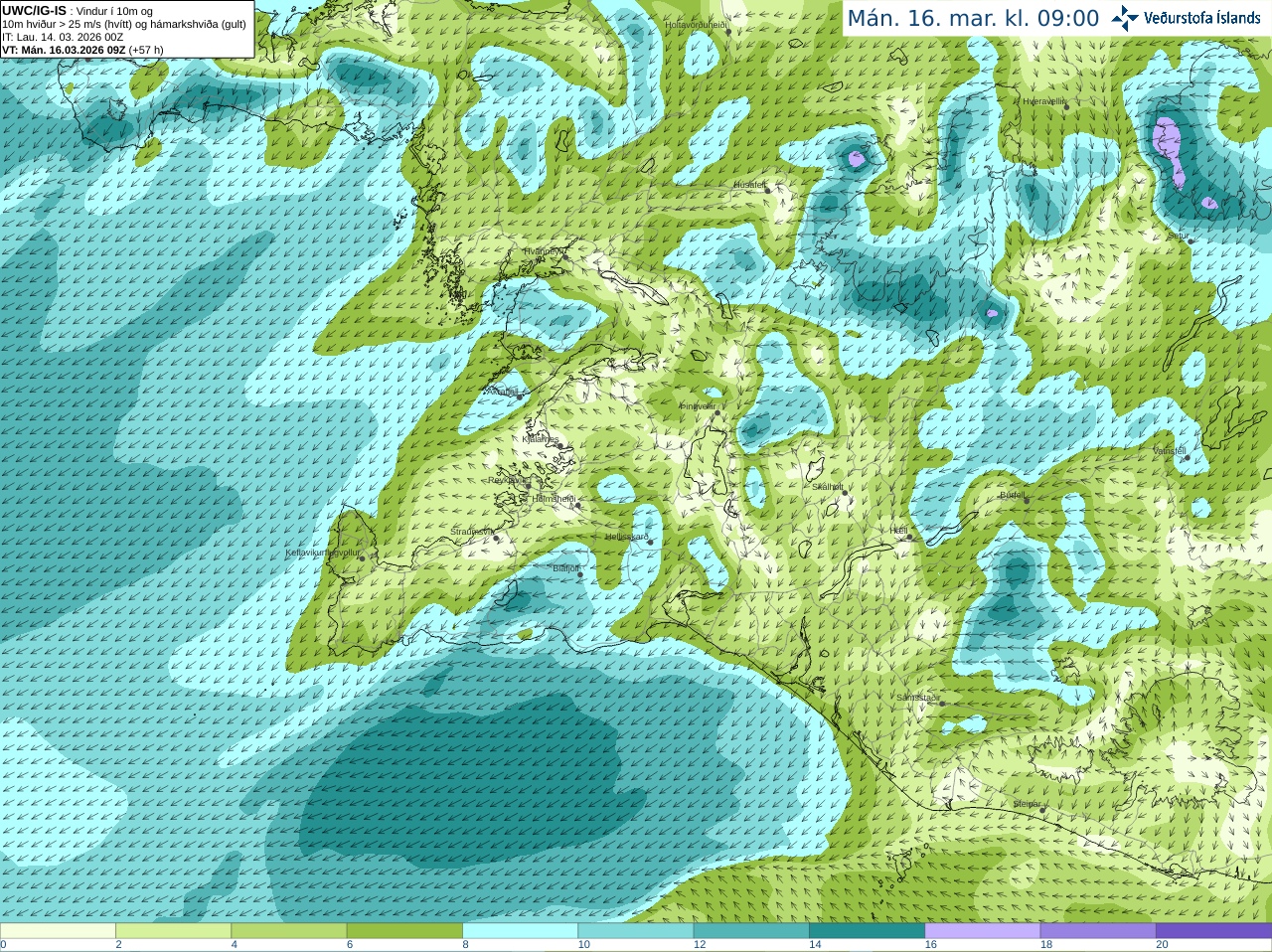Pick the 4–6 m/s green legend swatch
The width and height of the screenshot is (1272, 952).
click(x=288, y=931)
